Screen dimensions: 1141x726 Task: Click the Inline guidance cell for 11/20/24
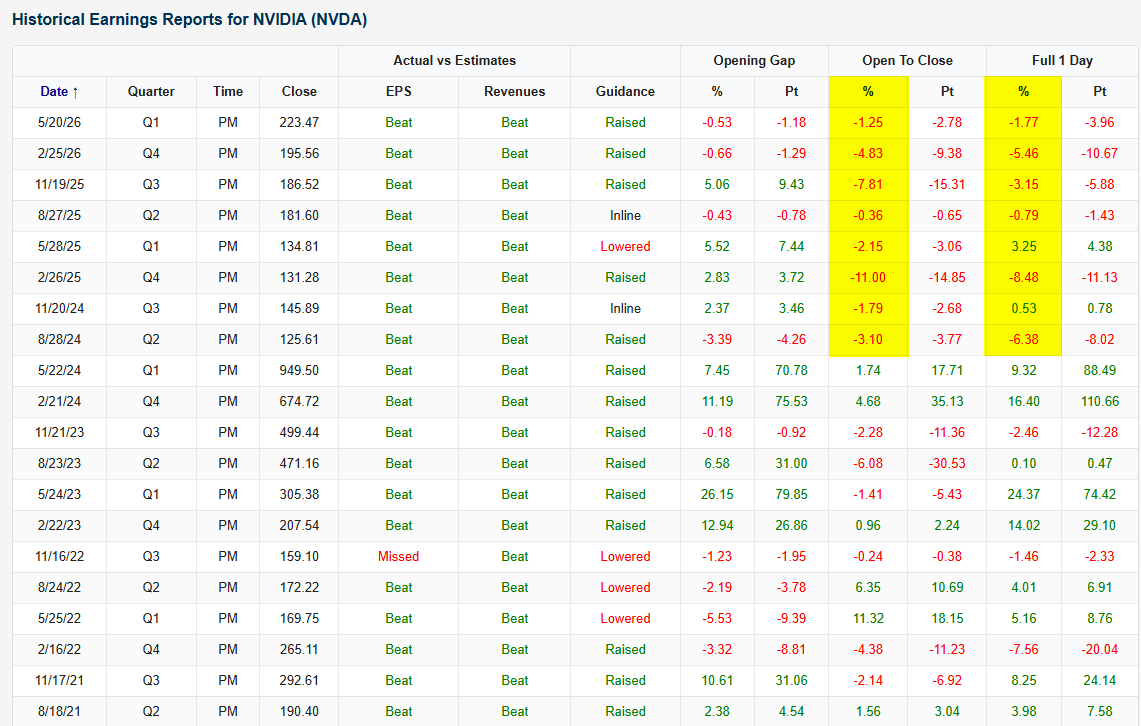625,308
